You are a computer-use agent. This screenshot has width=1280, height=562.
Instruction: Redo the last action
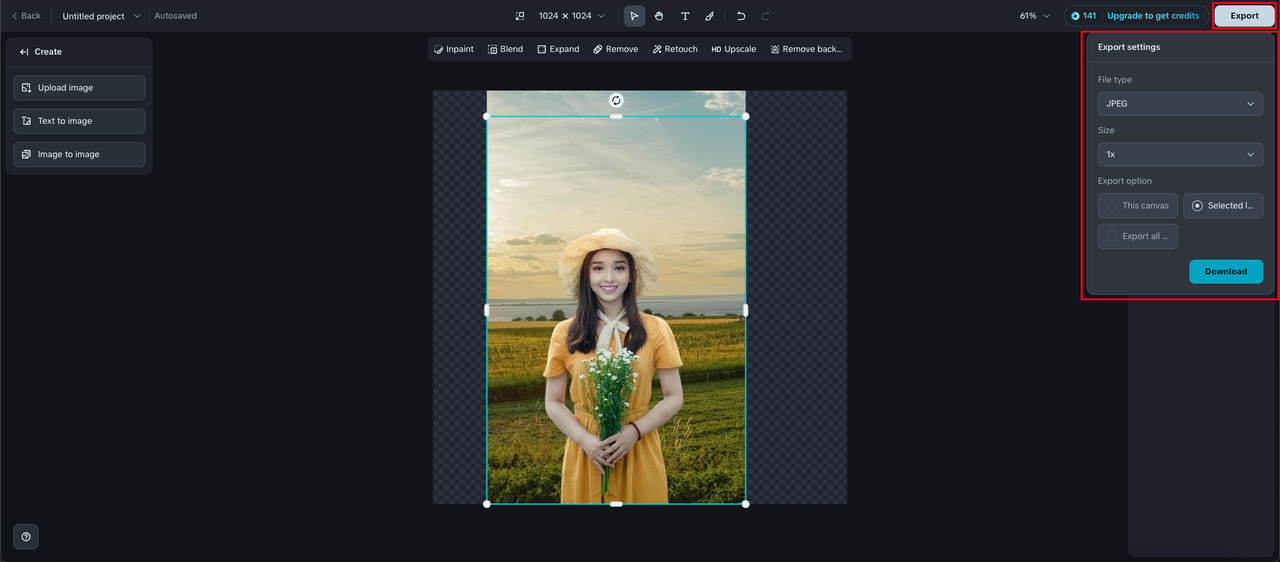click(x=765, y=16)
